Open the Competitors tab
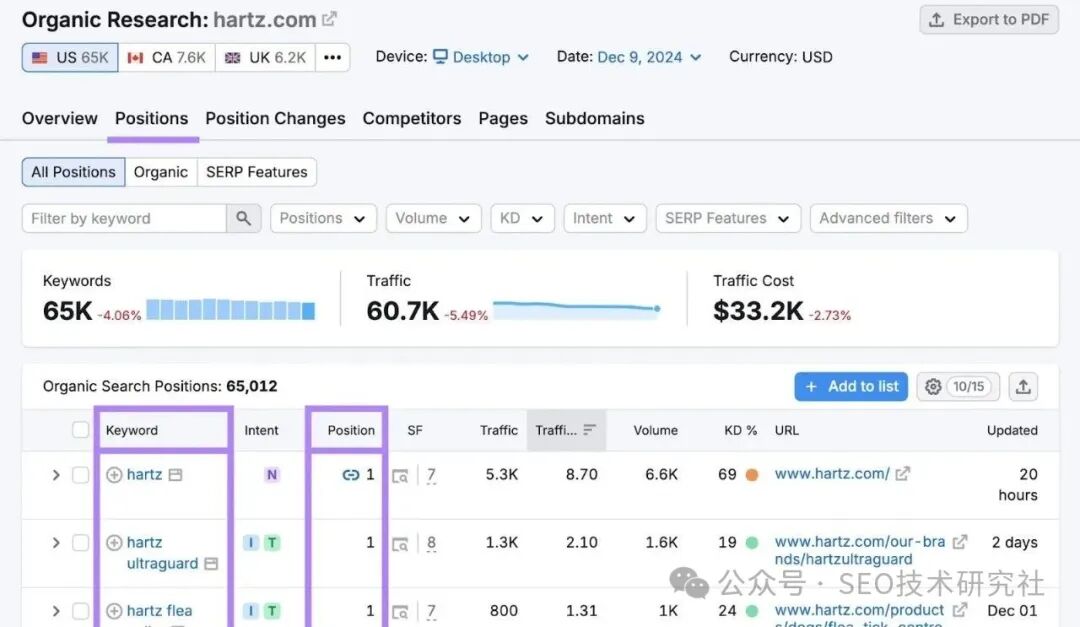Viewport: 1080px width, 627px height. point(411,118)
